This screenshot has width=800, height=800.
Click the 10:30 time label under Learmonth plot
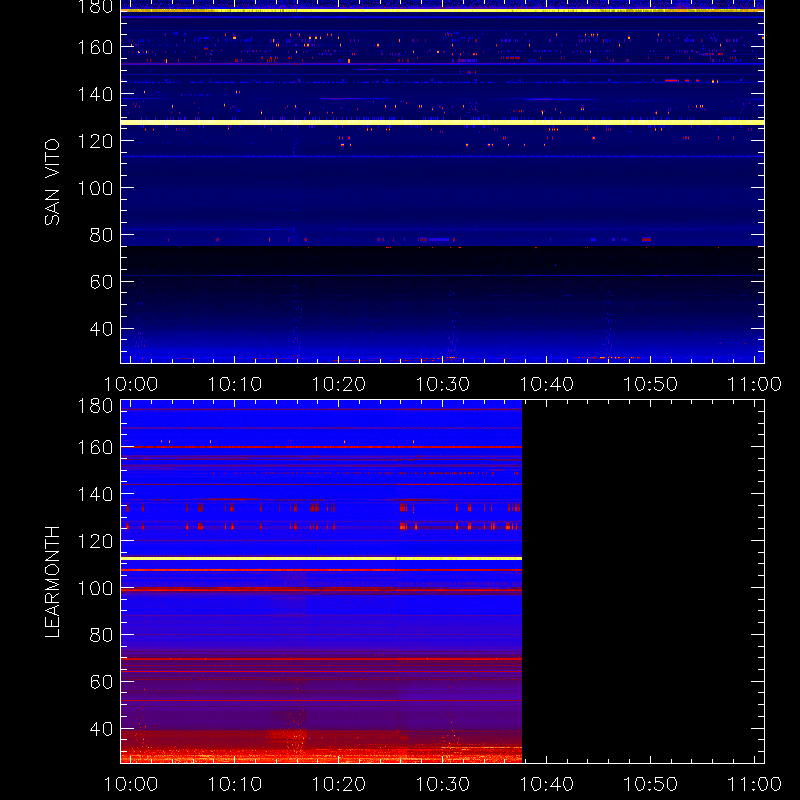443,784
